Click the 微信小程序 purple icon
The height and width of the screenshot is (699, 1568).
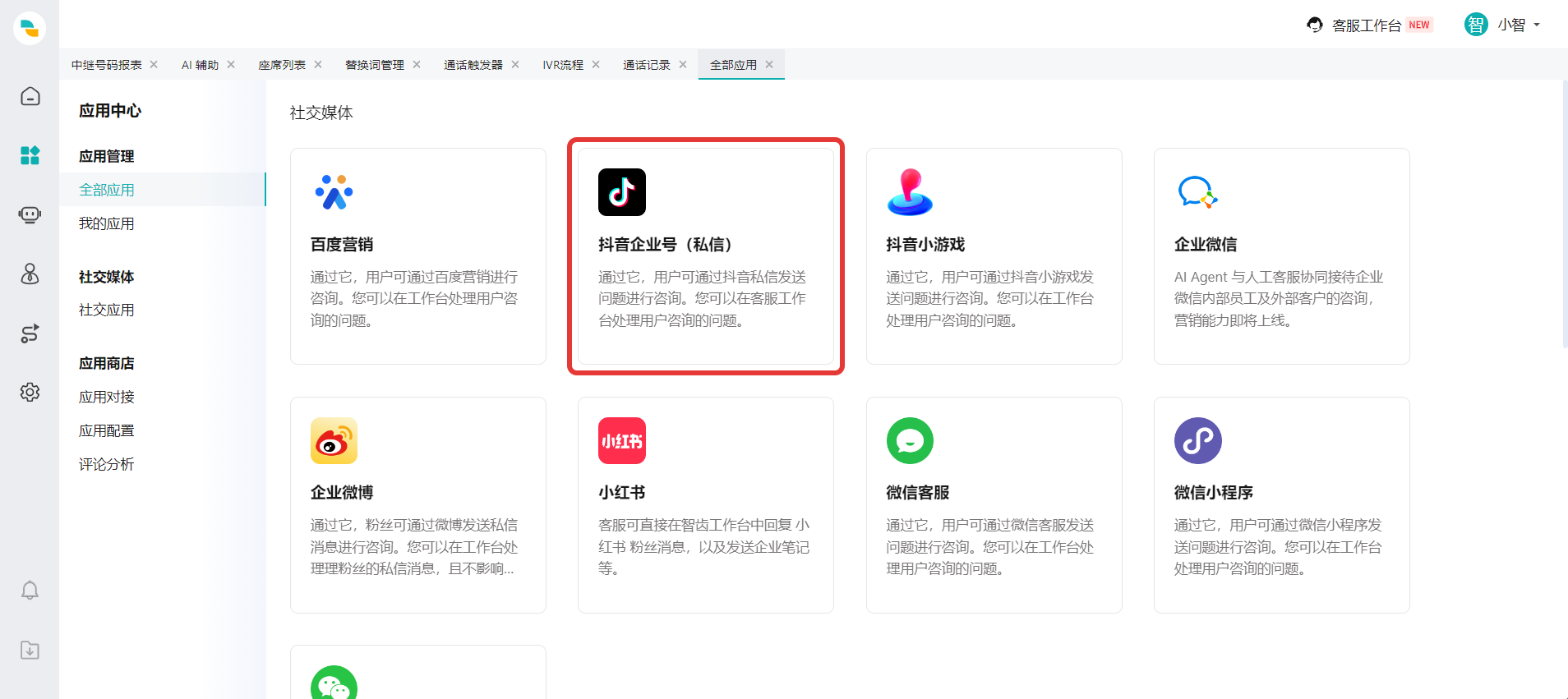coord(1198,440)
